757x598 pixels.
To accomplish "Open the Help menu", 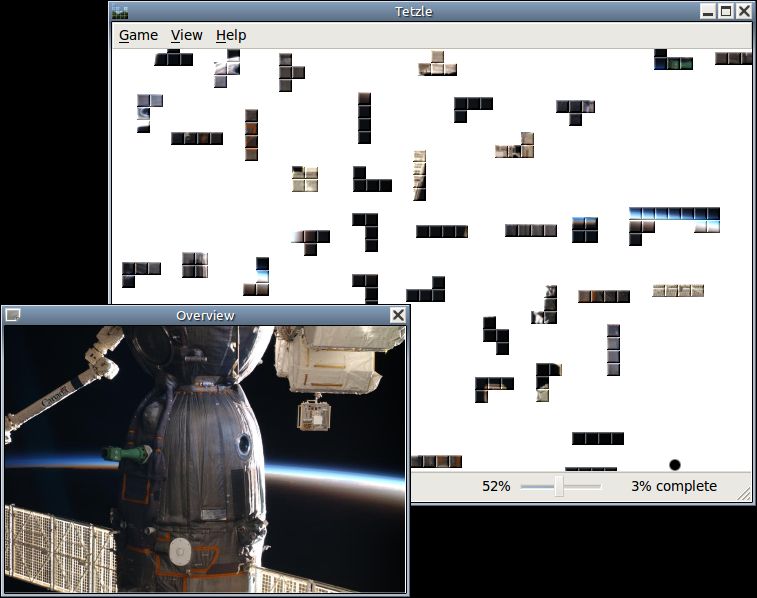I will click(231, 35).
